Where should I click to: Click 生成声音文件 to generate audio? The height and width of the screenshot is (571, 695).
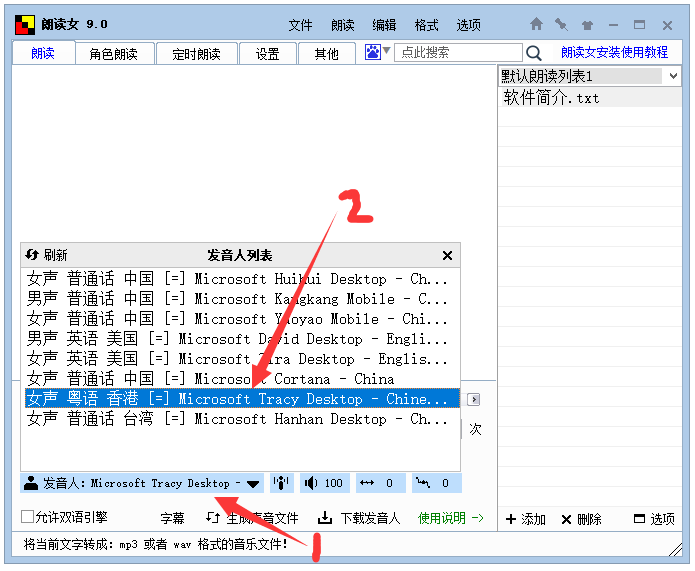pyautogui.click(x=252, y=518)
